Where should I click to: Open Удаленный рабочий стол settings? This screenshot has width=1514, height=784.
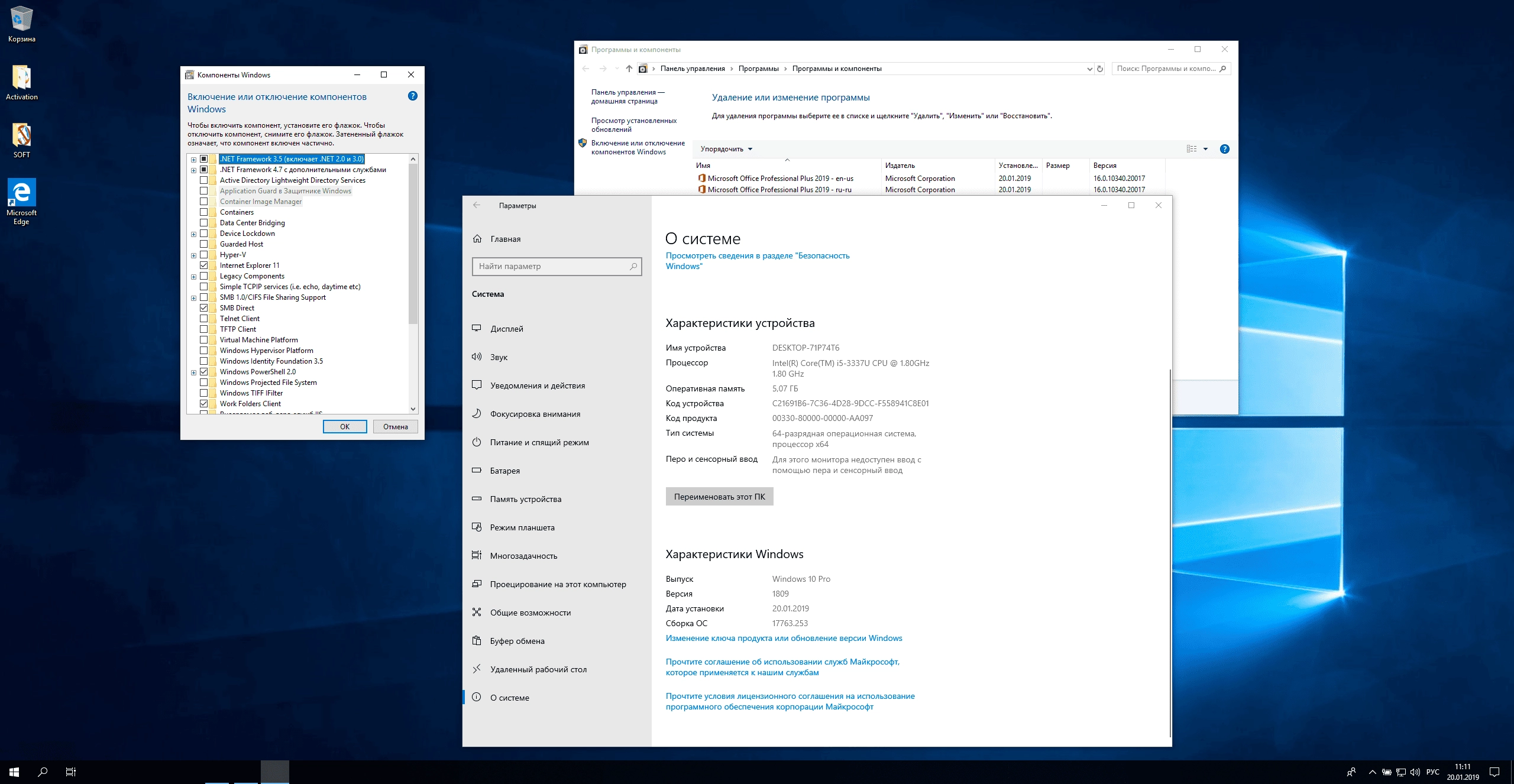556,669
